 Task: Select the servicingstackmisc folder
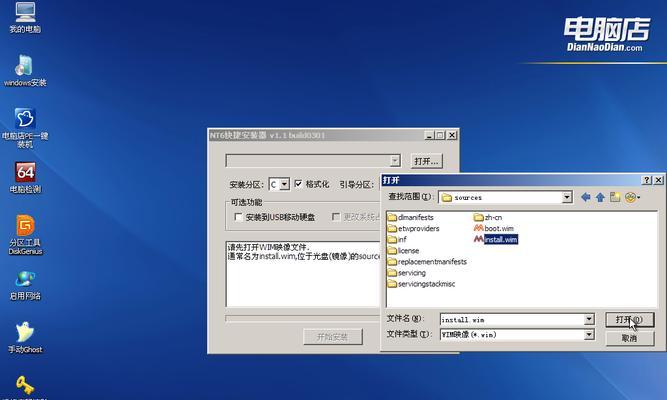coord(422,284)
